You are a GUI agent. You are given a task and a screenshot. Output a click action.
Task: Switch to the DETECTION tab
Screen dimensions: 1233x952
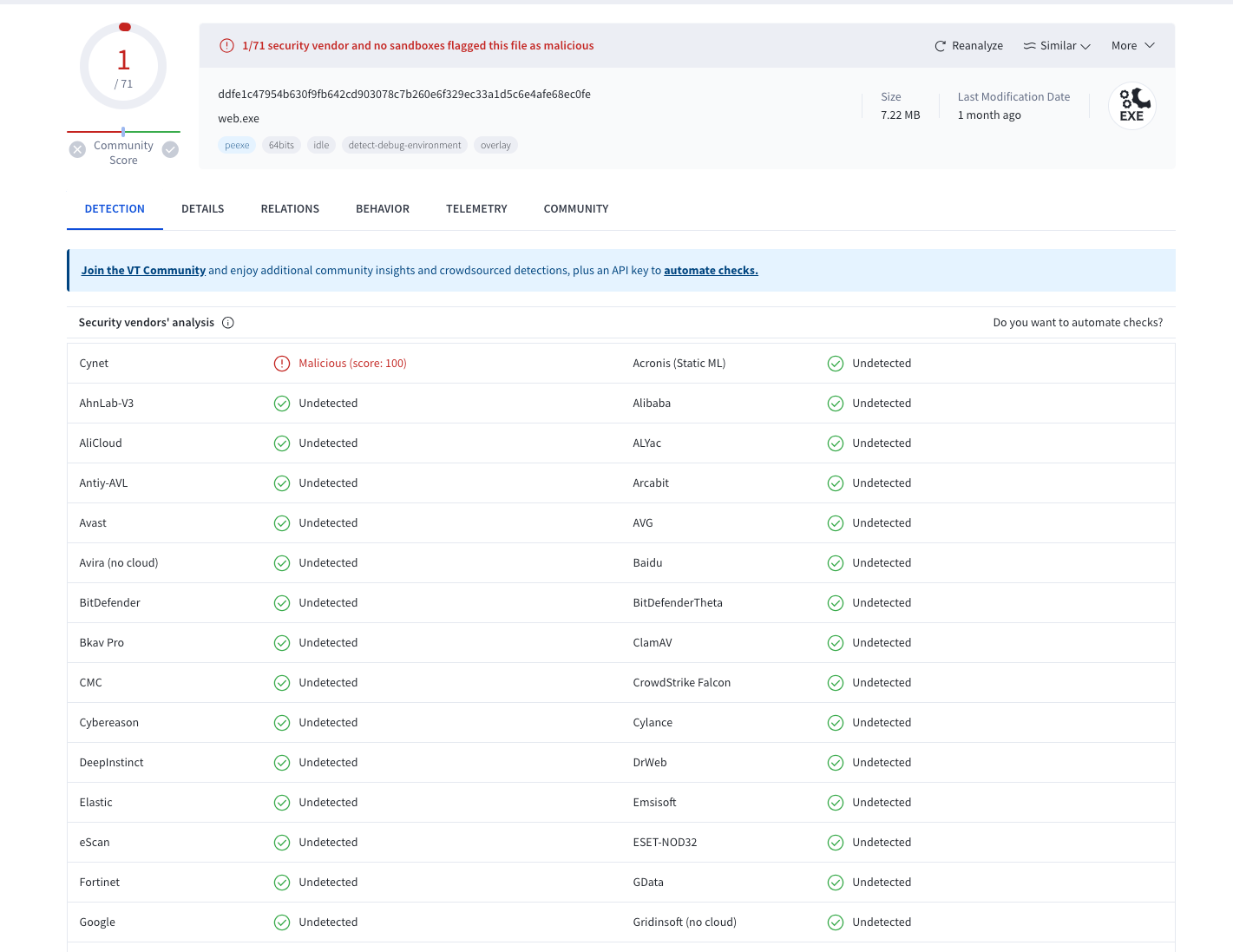coord(115,209)
